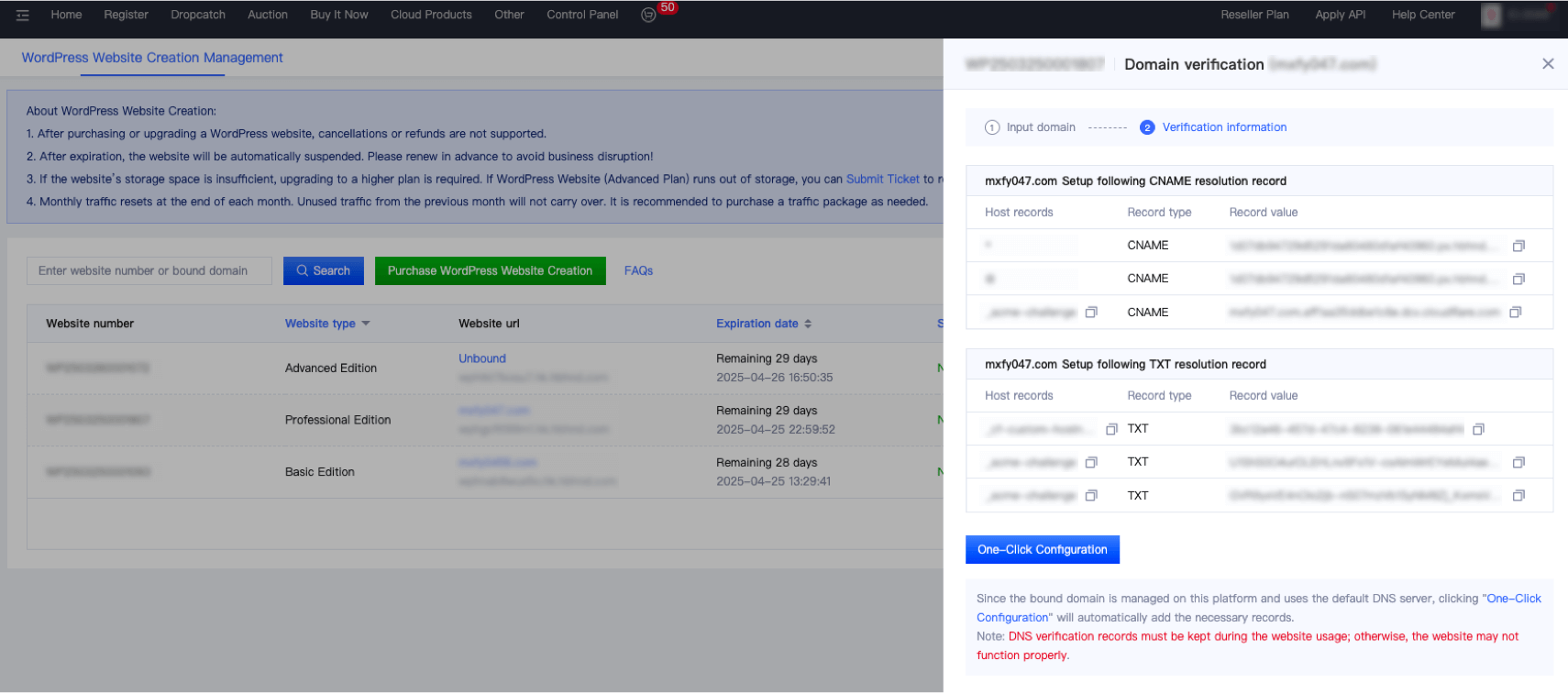The width and height of the screenshot is (1568, 693).
Task: Focus the website number search field
Action: (x=149, y=271)
